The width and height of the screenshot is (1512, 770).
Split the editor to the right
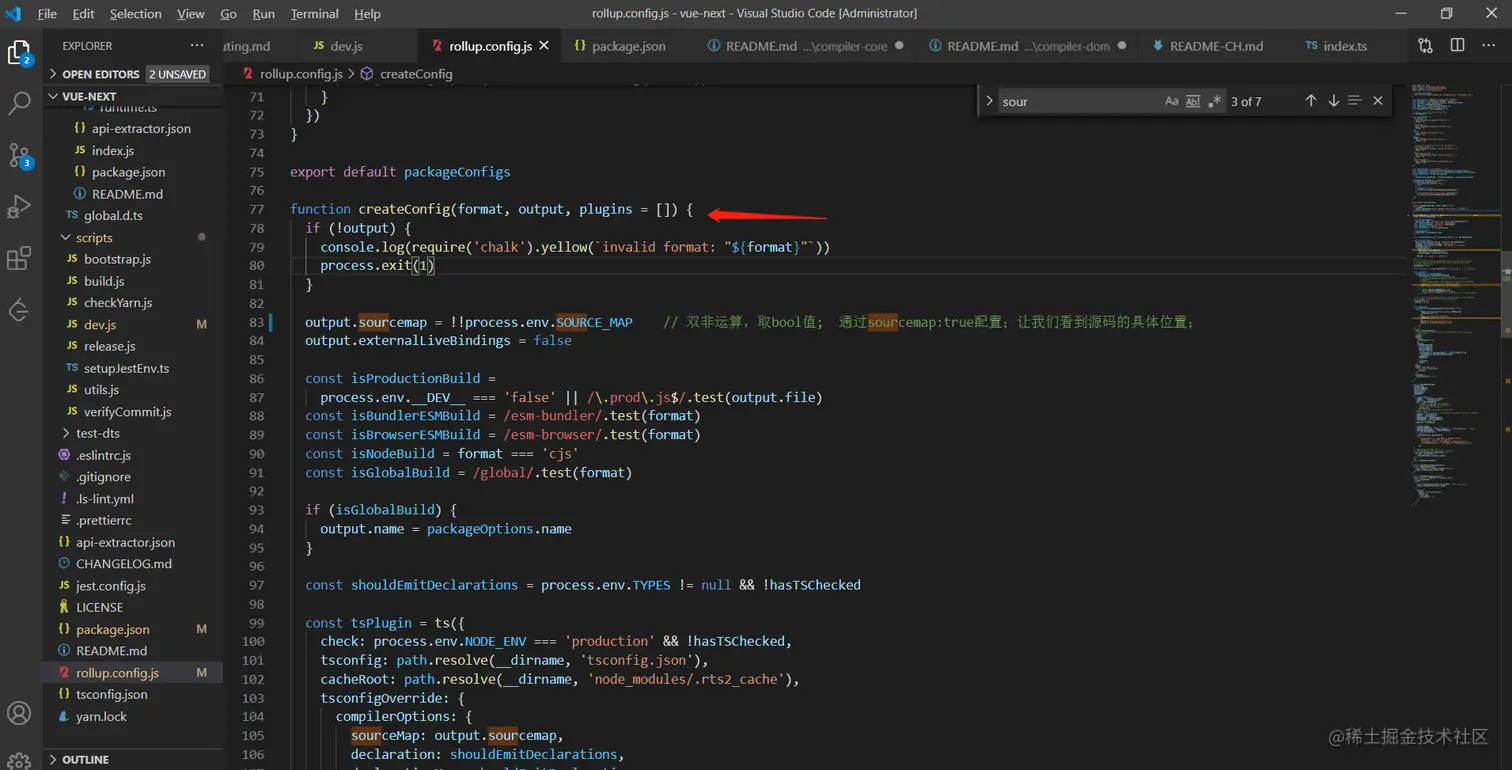(x=1457, y=46)
